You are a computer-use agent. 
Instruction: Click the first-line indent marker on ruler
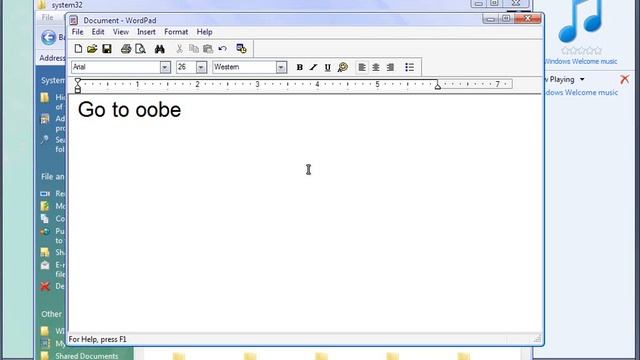[x=78, y=81]
